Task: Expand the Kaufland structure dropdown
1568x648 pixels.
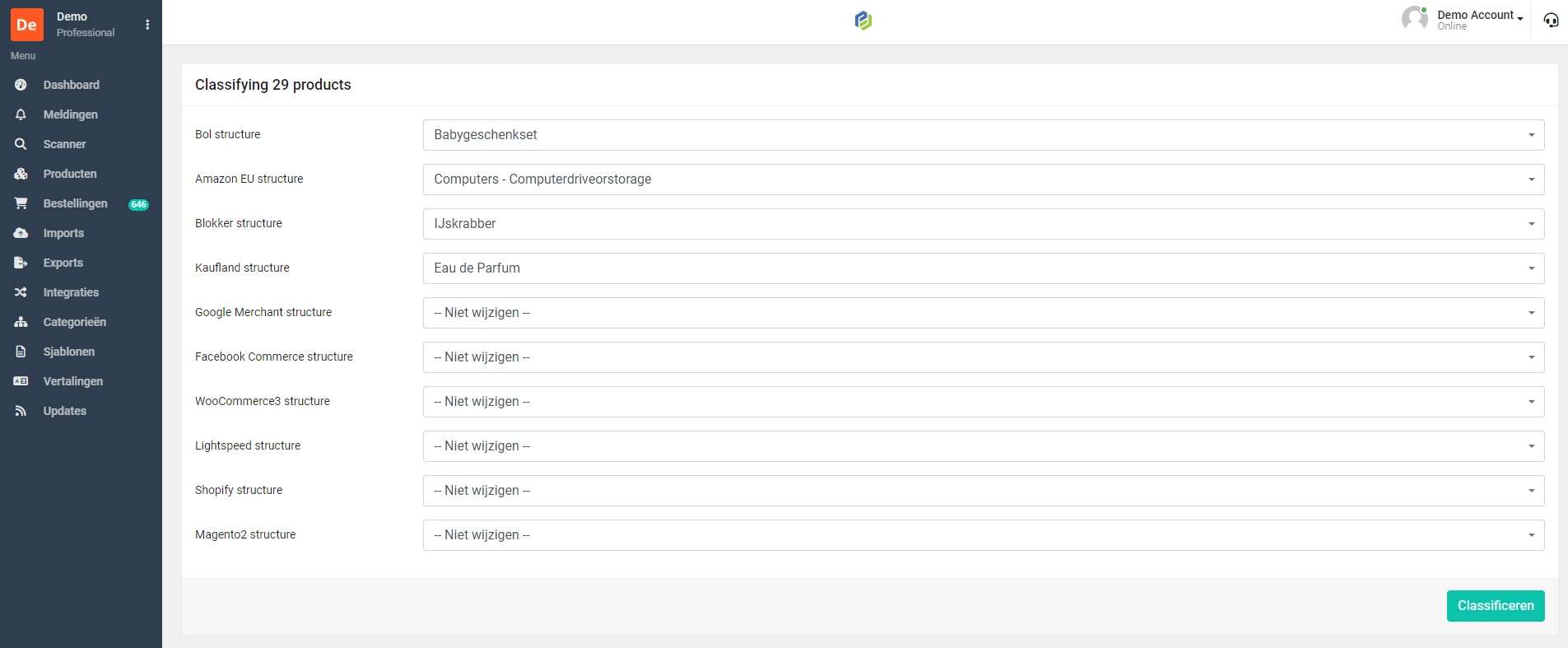Action: (x=983, y=268)
